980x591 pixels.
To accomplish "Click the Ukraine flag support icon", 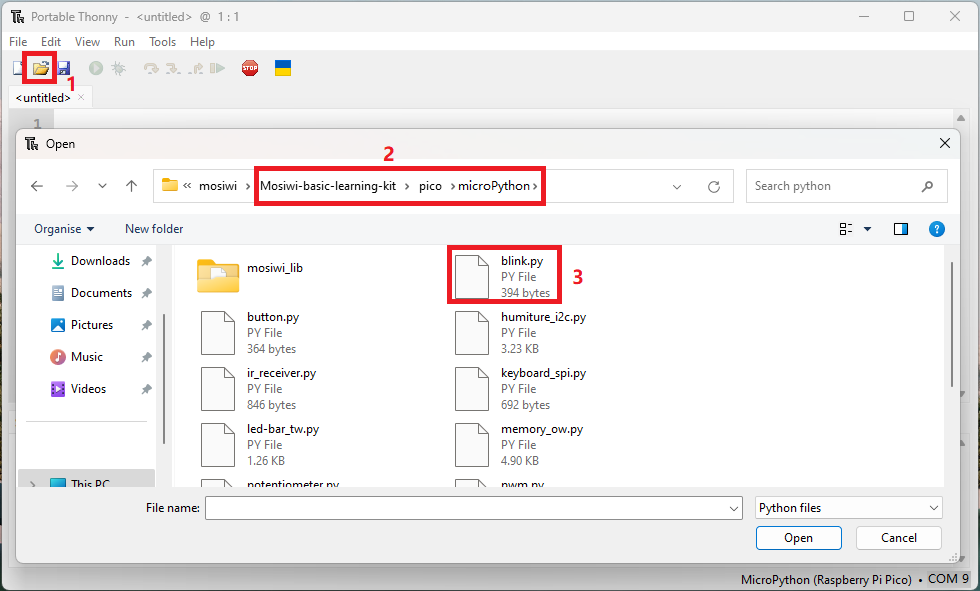I will (x=283, y=68).
